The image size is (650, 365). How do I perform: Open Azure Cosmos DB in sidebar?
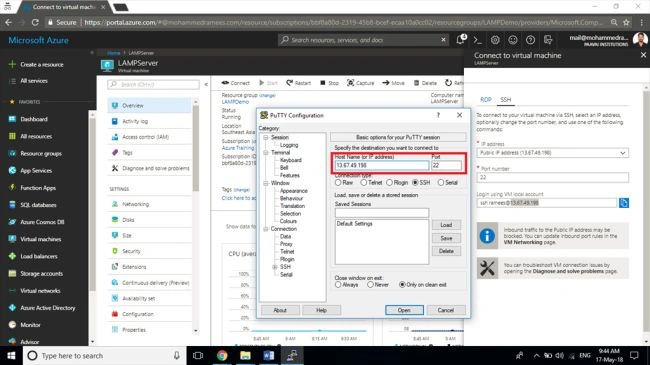42,222
